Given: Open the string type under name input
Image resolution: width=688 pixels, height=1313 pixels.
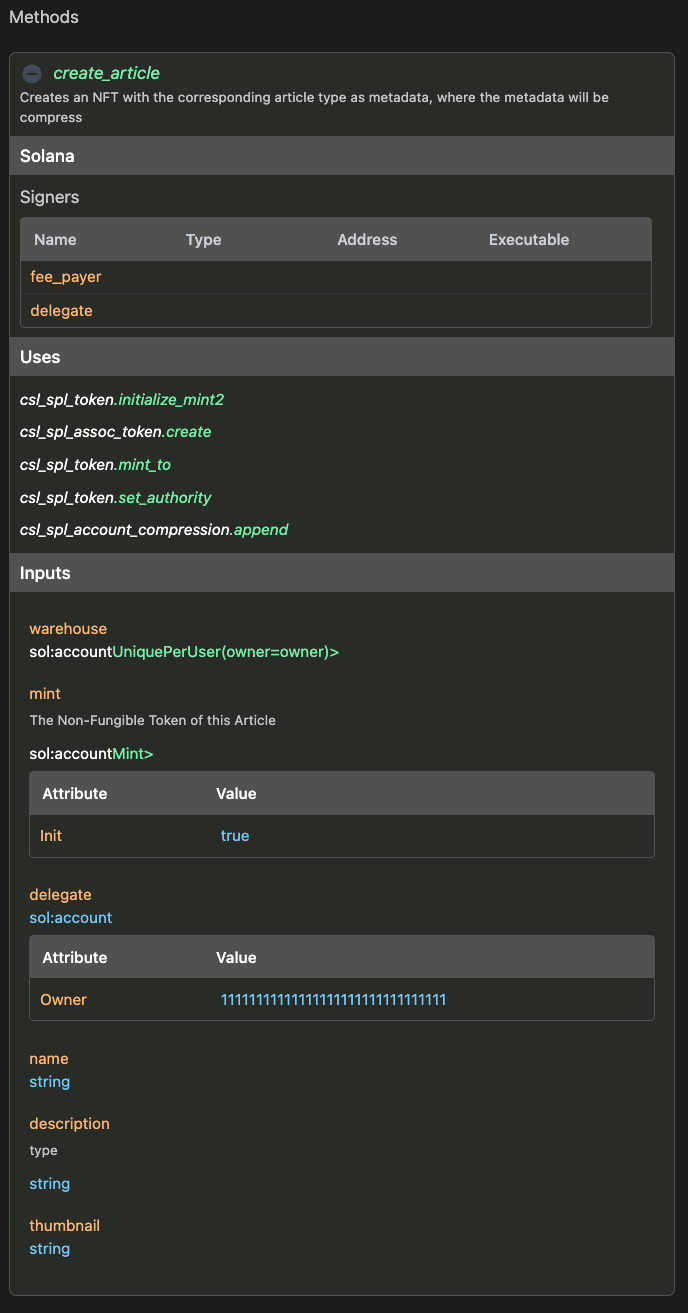Looking at the screenshot, I should point(49,1081).
